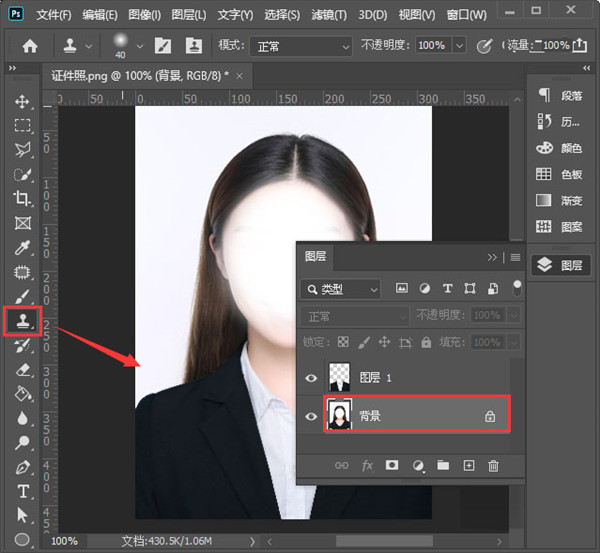Toggle visibility of the 背景 layer

click(311, 416)
